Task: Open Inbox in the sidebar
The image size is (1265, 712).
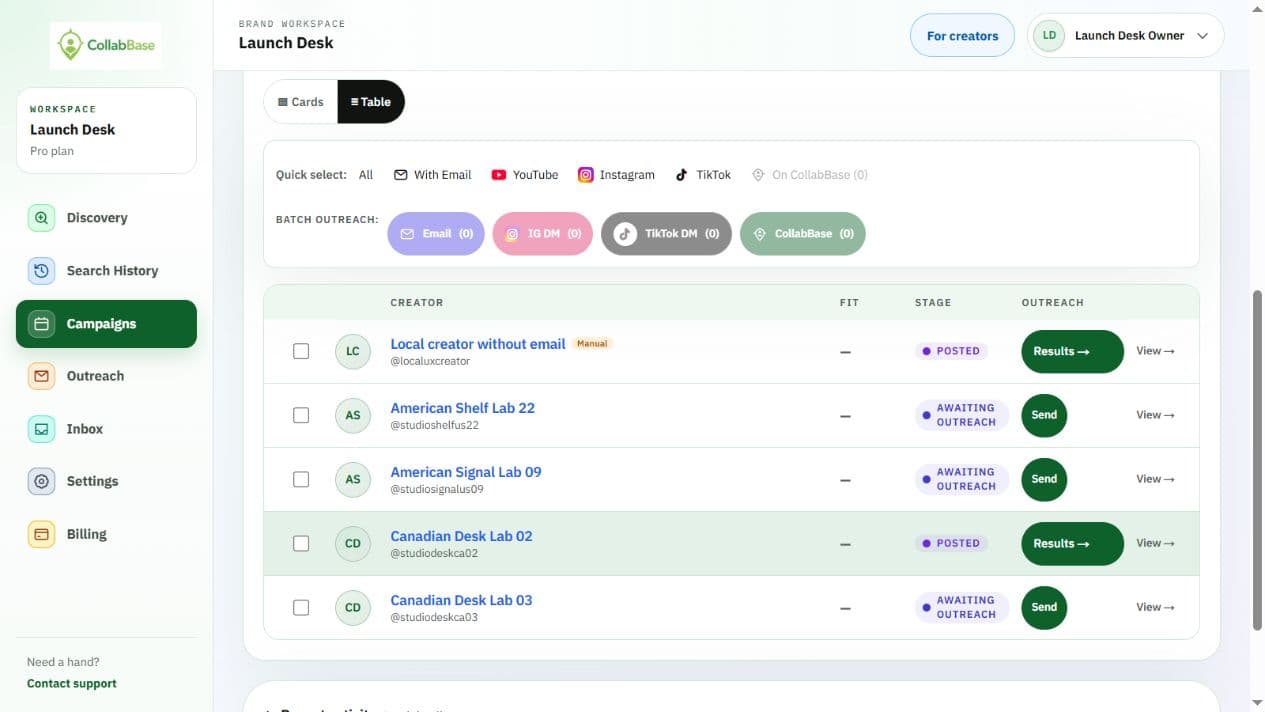Action: click(x=106, y=429)
